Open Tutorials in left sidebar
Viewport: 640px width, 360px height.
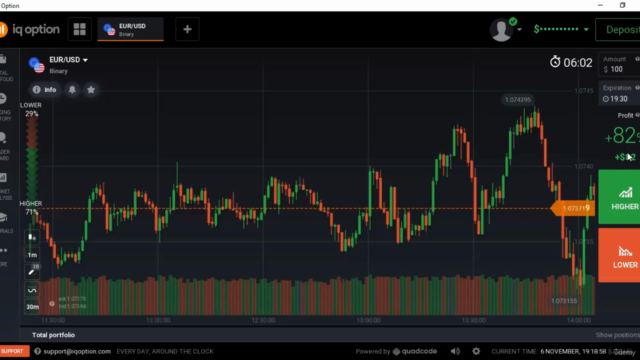click(4, 223)
